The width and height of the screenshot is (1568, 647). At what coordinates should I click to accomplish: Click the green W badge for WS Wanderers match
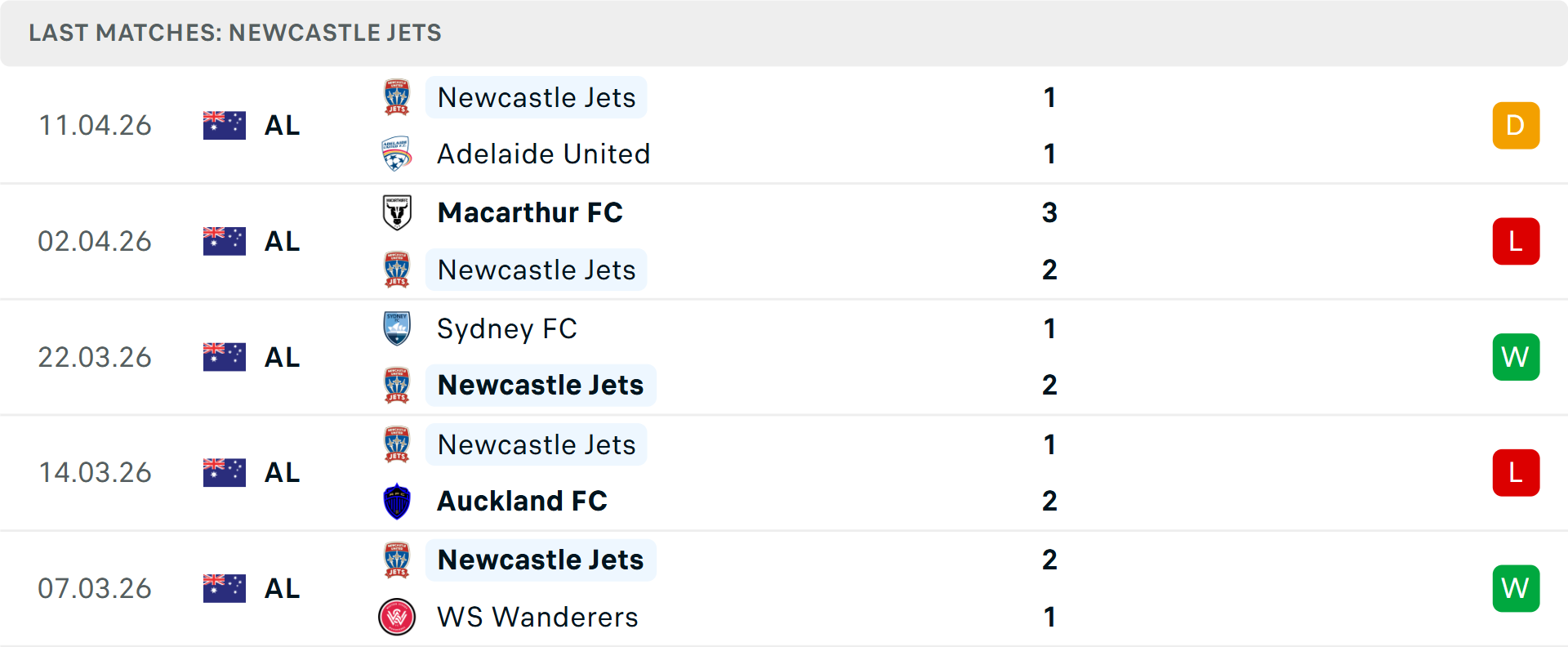click(x=1517, y=588)
